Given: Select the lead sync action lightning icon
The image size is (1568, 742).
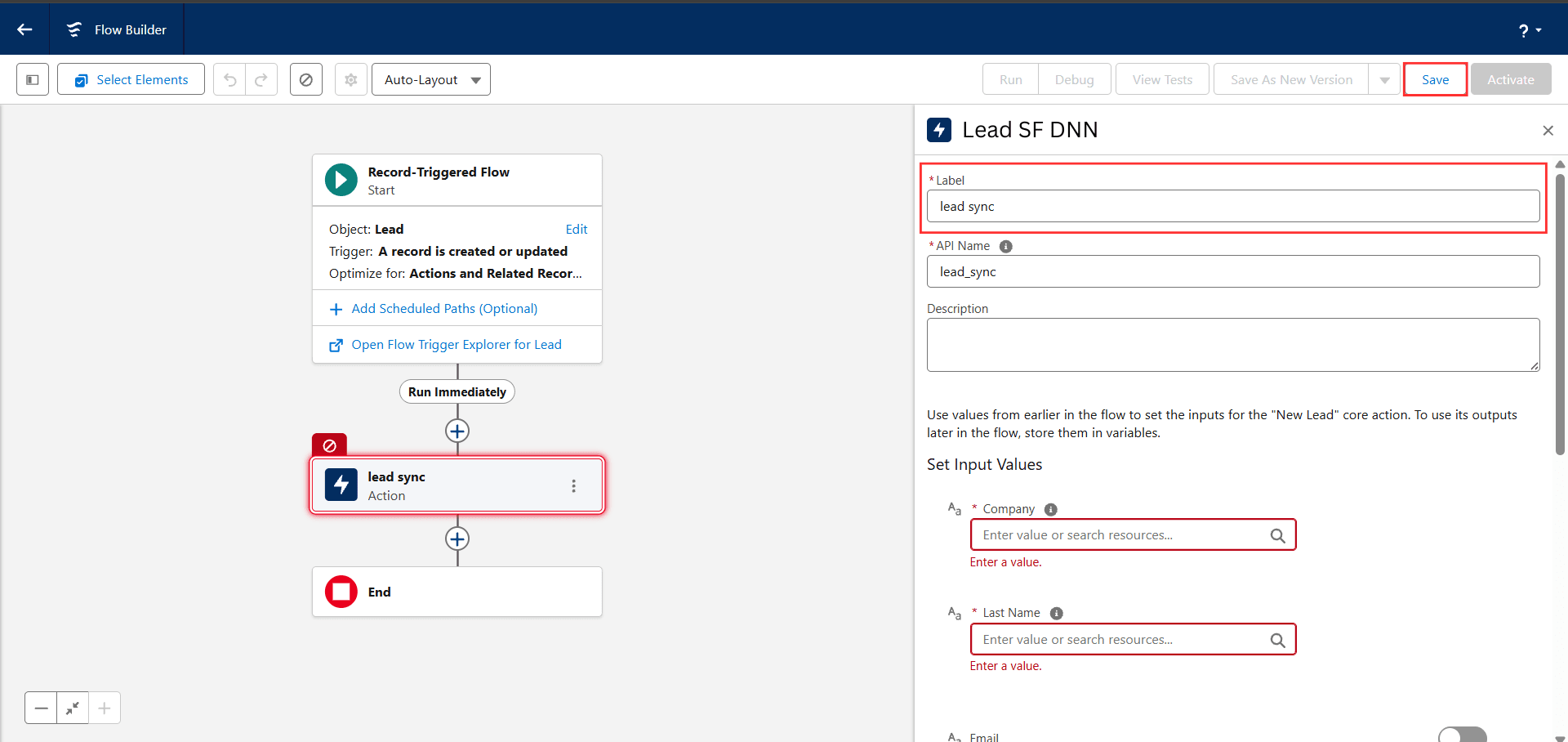Looking at the screenshot, I should [x=341, y=485].
